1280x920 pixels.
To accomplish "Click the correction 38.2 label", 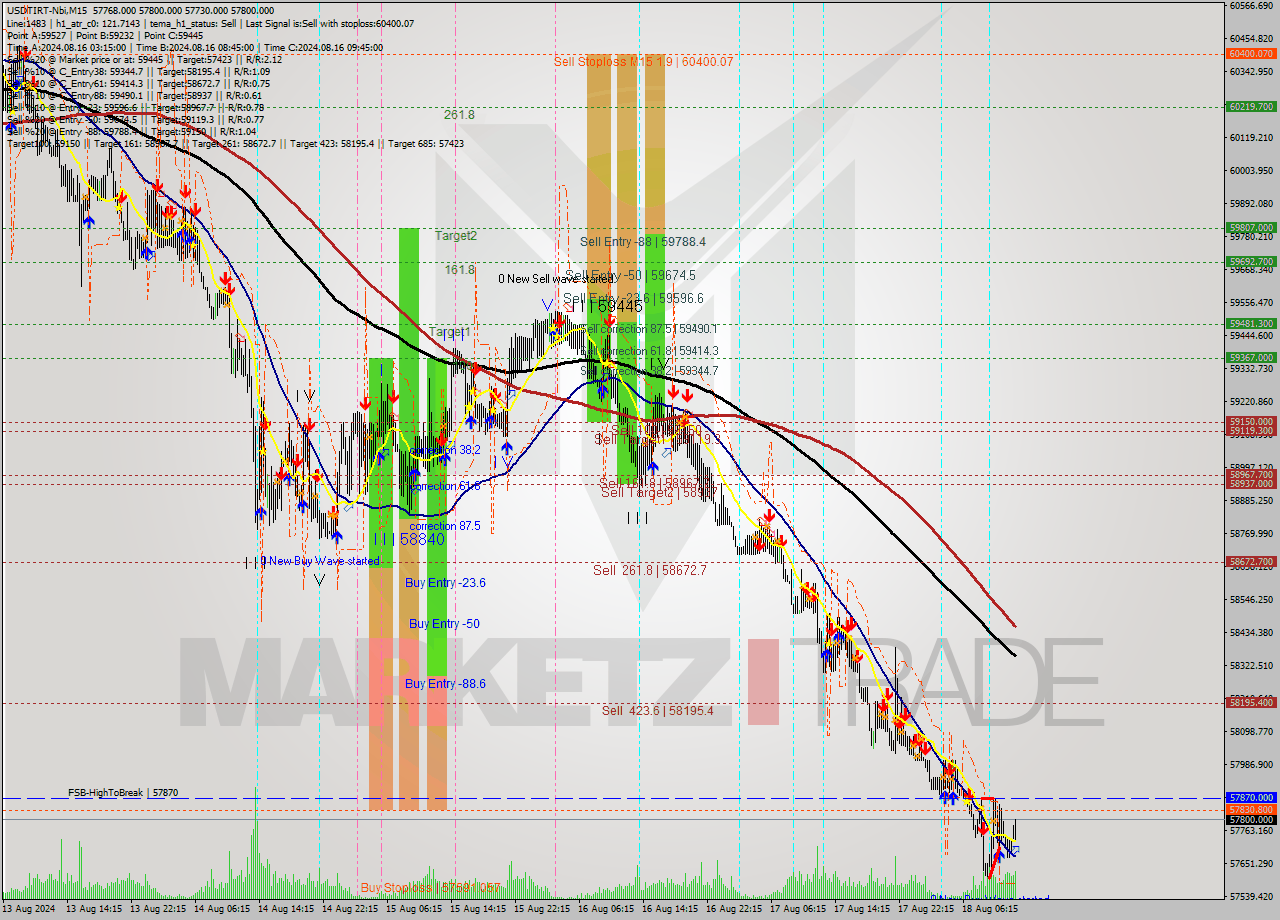I will [445, 450].
